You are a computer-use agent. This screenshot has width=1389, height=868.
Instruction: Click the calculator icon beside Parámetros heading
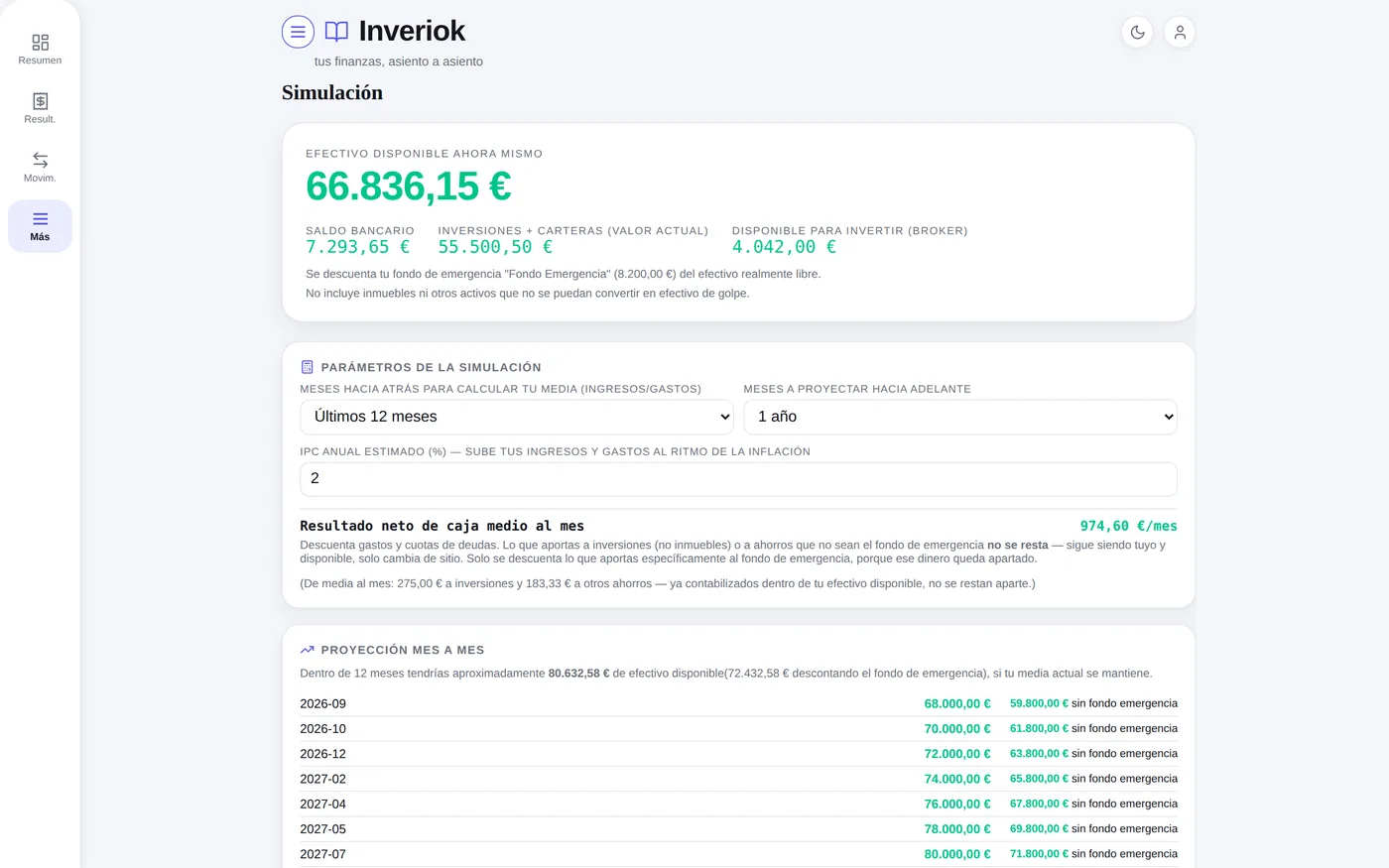[308, 367]
